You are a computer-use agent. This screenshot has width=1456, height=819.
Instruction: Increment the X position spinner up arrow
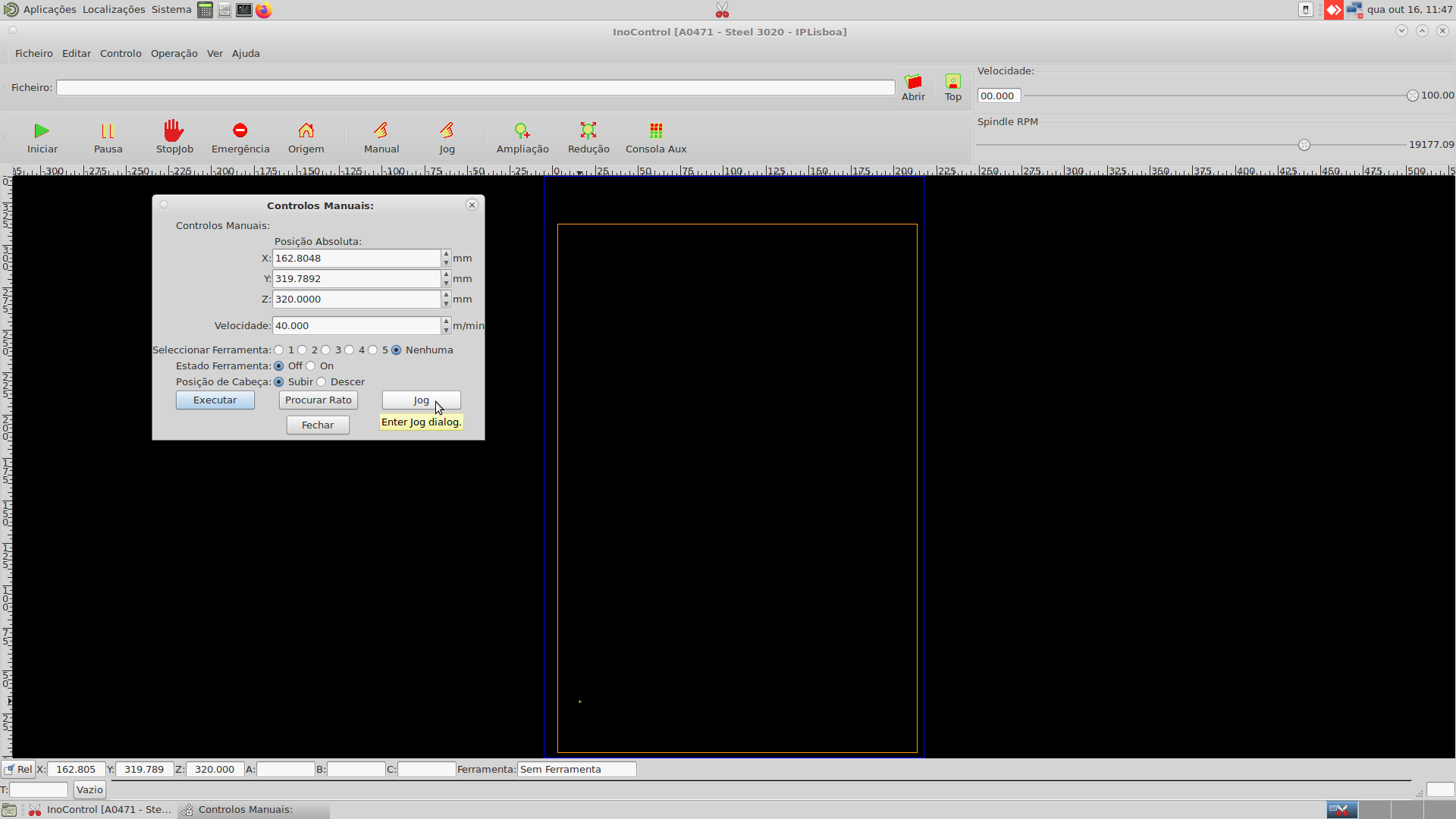(x=446, y=254)
